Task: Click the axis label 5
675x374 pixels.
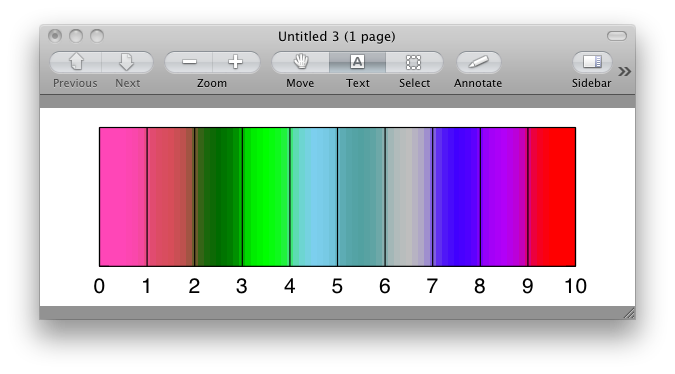Action: (337, 286)
